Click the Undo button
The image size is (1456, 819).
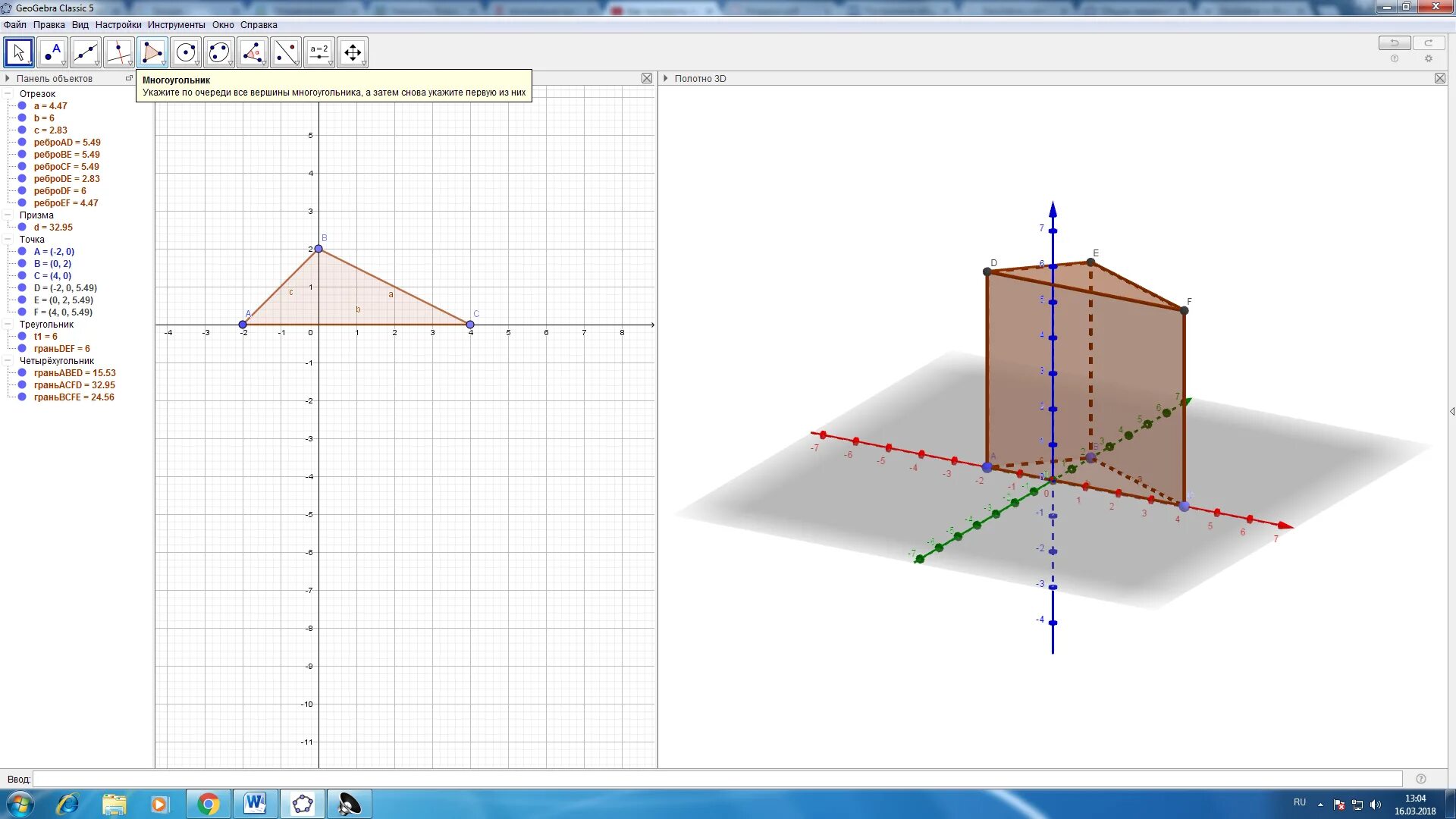point(1394,42)
